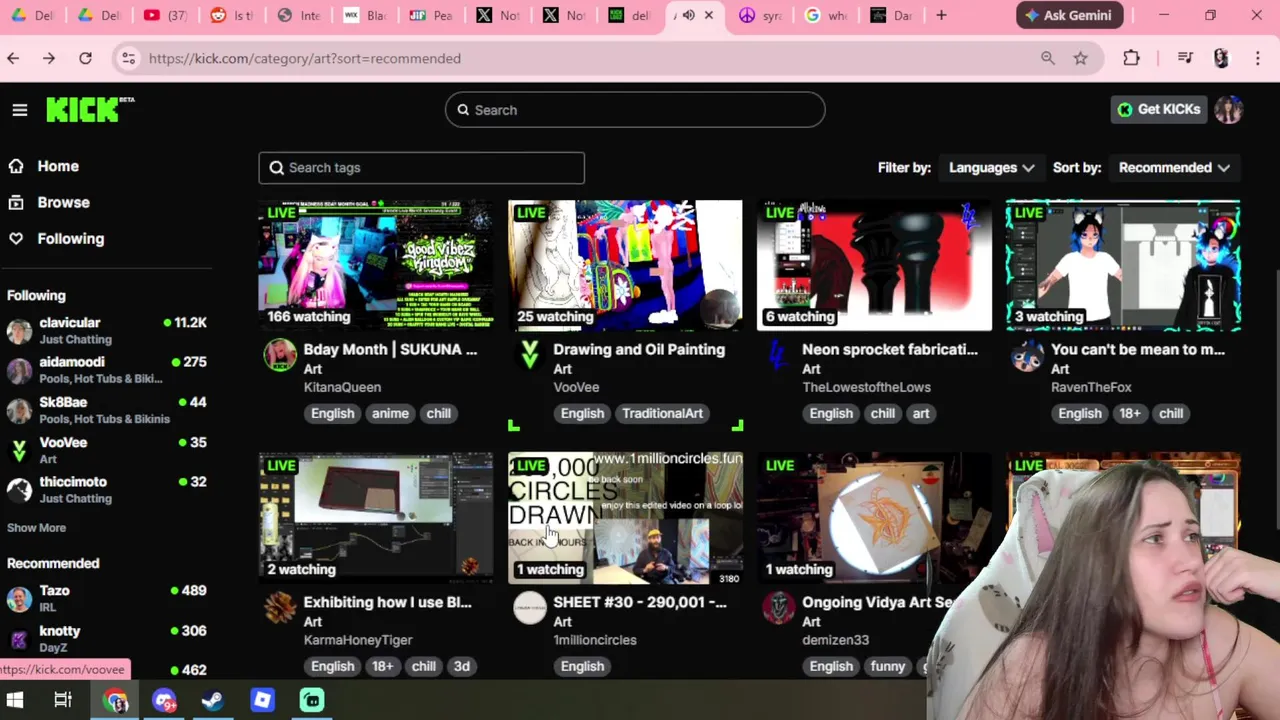Expand Show More under Following

(36, 528)
